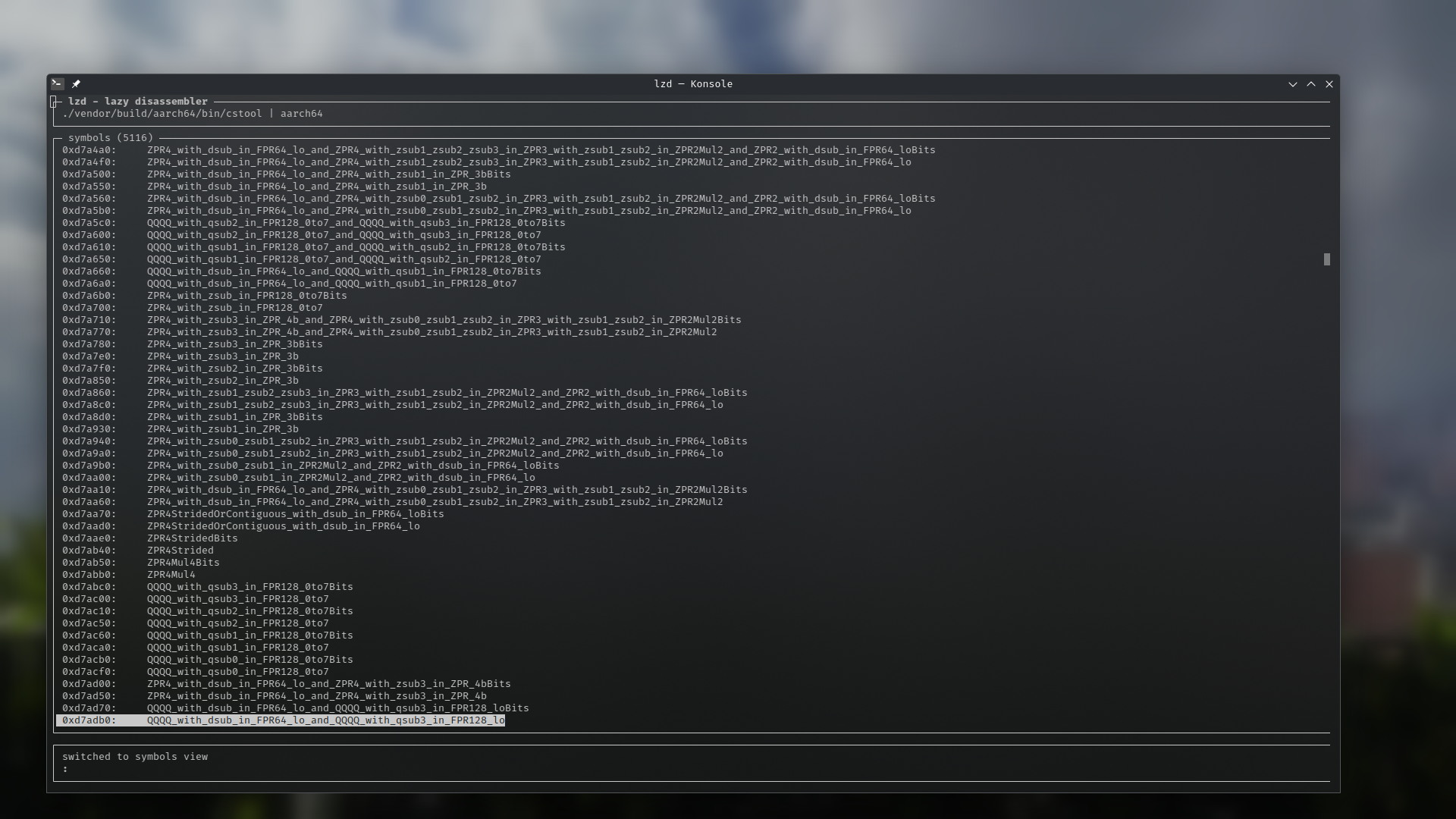
Task: Toggle the pin on all desktops icon
Action: (x=76, y=84)
